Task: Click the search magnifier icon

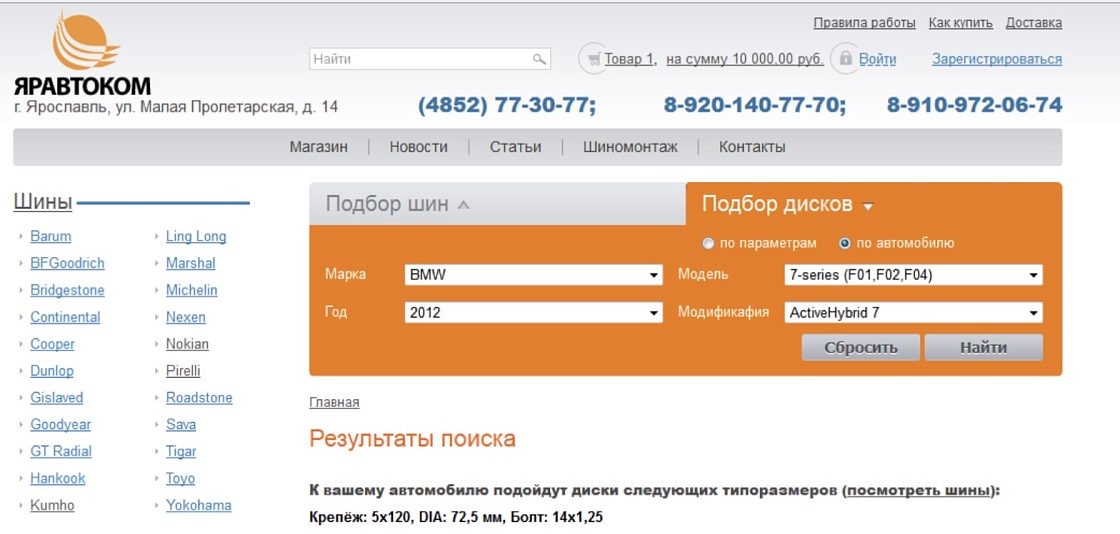Action: [539, 59]
